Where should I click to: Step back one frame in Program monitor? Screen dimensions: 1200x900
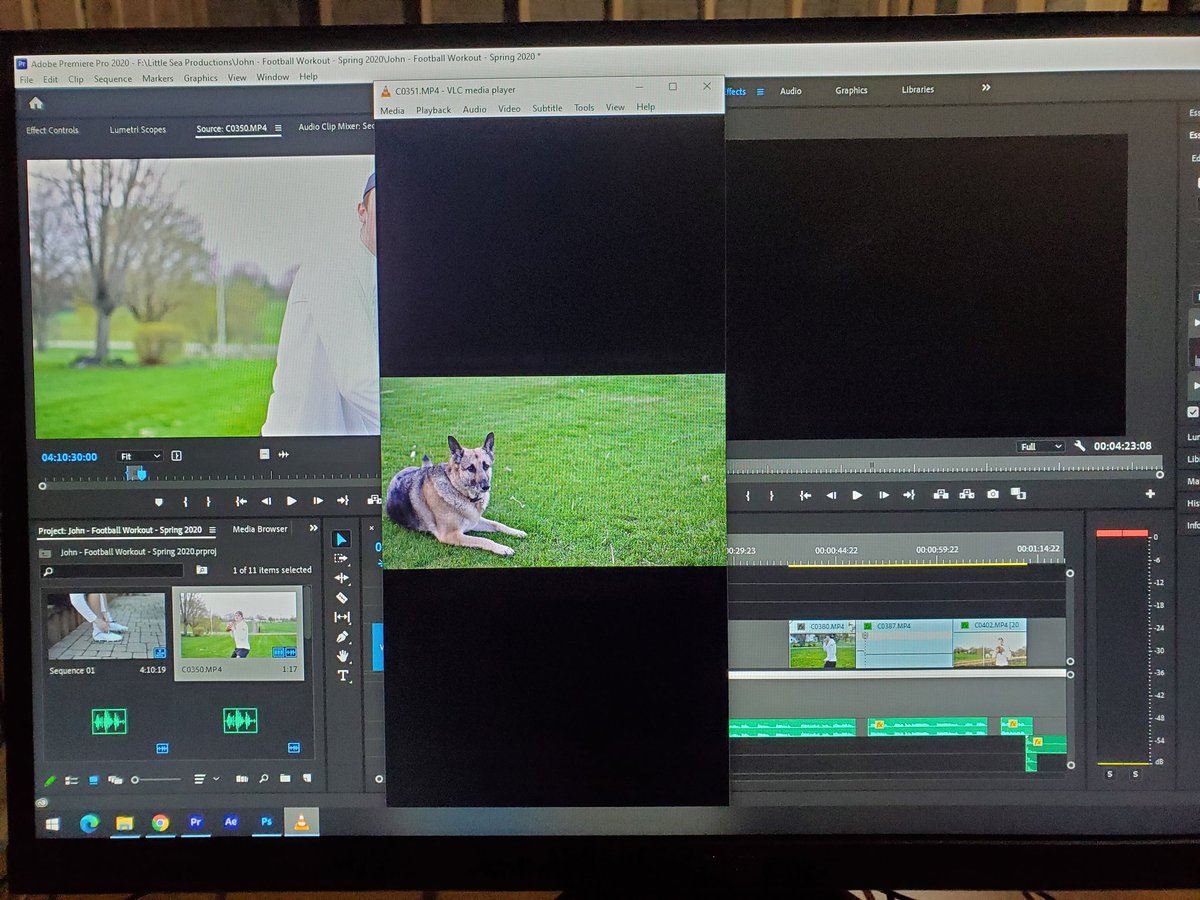pyautogui.click(x=831, y=495)
